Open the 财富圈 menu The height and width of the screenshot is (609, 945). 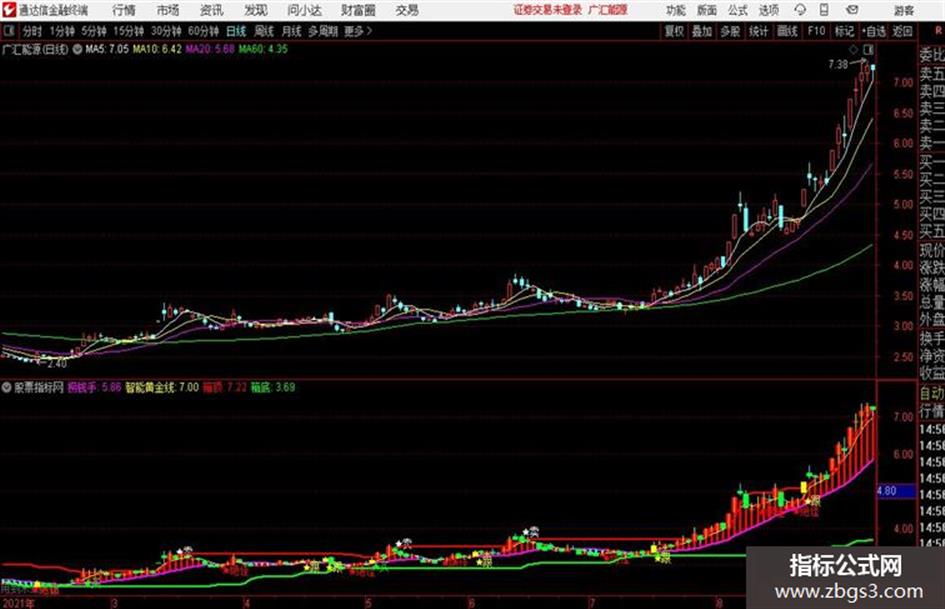[x=358, y=10]
